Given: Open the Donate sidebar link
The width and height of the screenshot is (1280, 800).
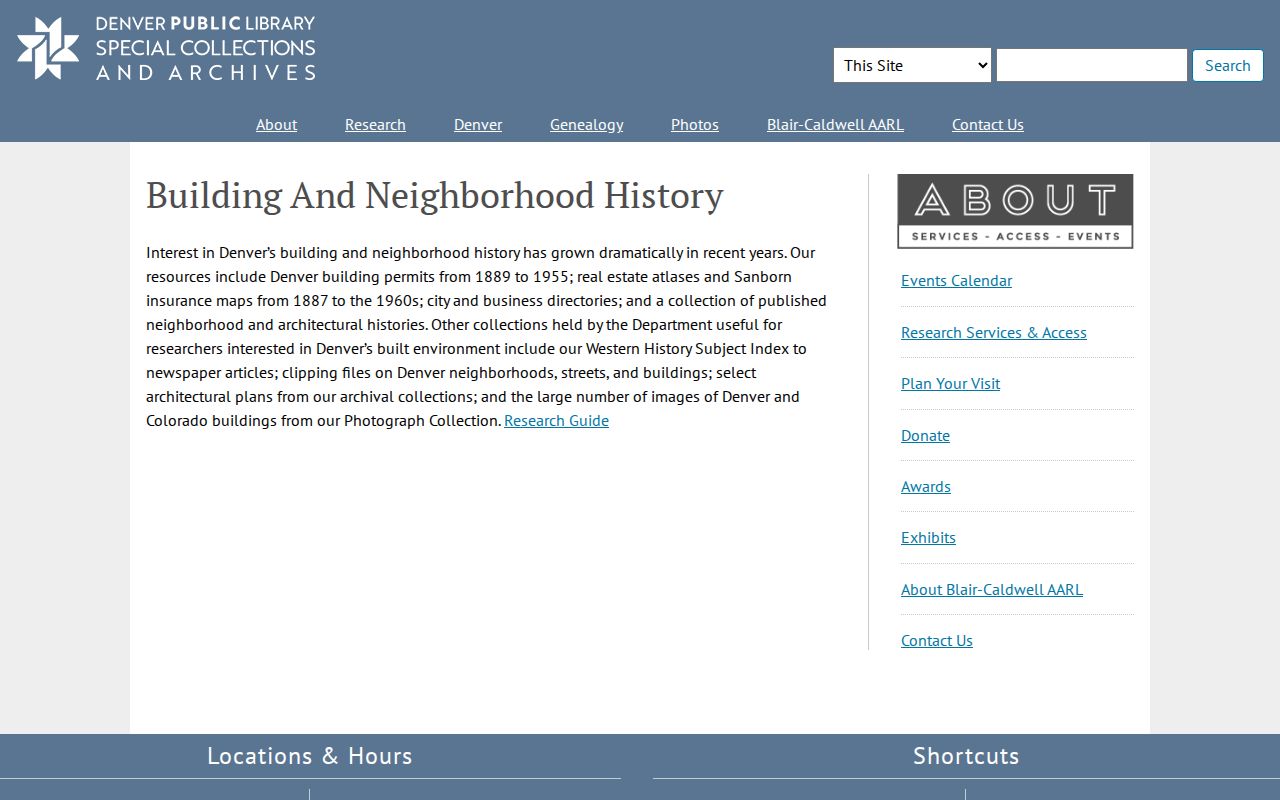Looking at the screenshot, I should tap(925, 435).
